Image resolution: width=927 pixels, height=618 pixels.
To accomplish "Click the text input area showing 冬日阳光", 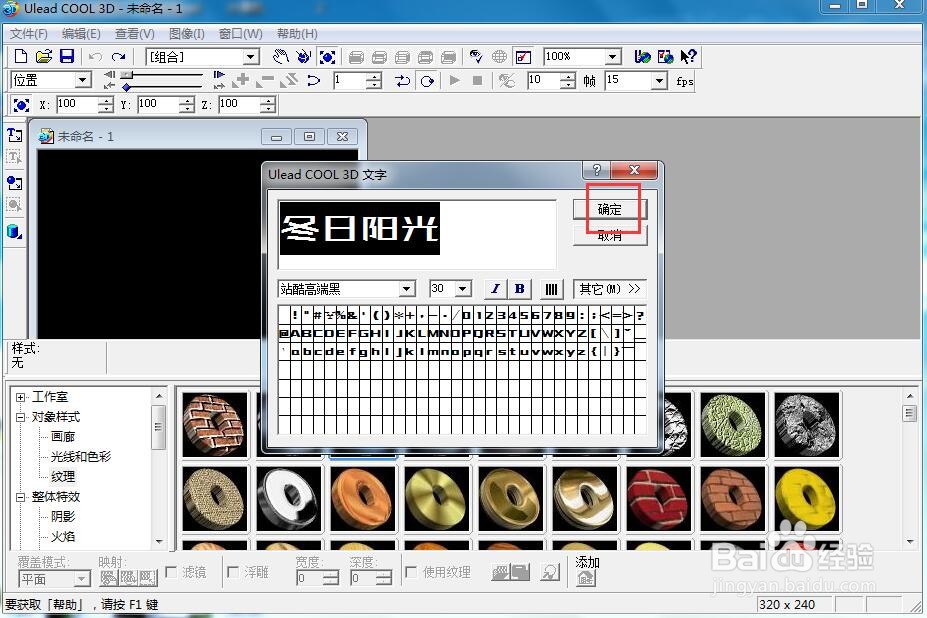I will 417,234.
